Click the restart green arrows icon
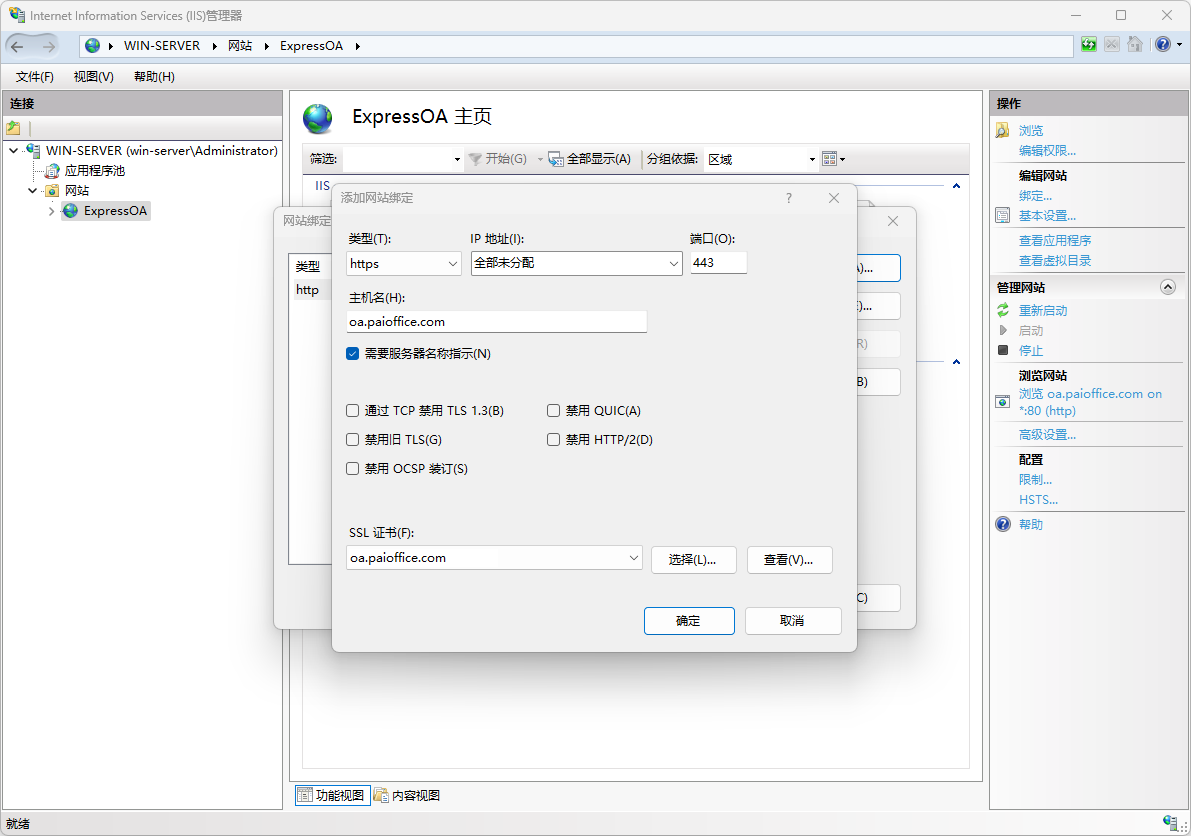 (x=1003, y=311)
